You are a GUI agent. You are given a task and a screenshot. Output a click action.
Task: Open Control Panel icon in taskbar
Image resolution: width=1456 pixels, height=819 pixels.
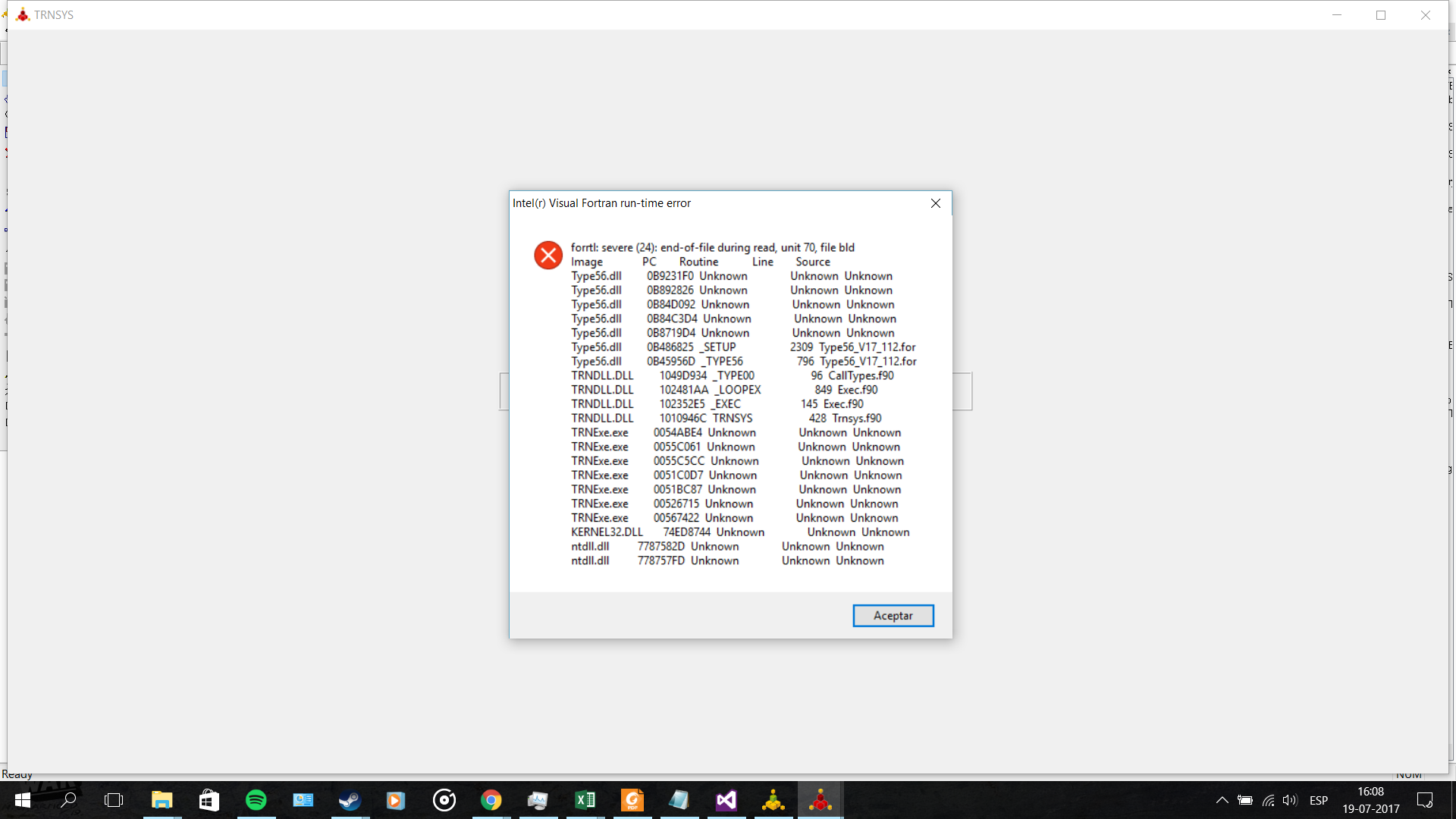point(303,800)
